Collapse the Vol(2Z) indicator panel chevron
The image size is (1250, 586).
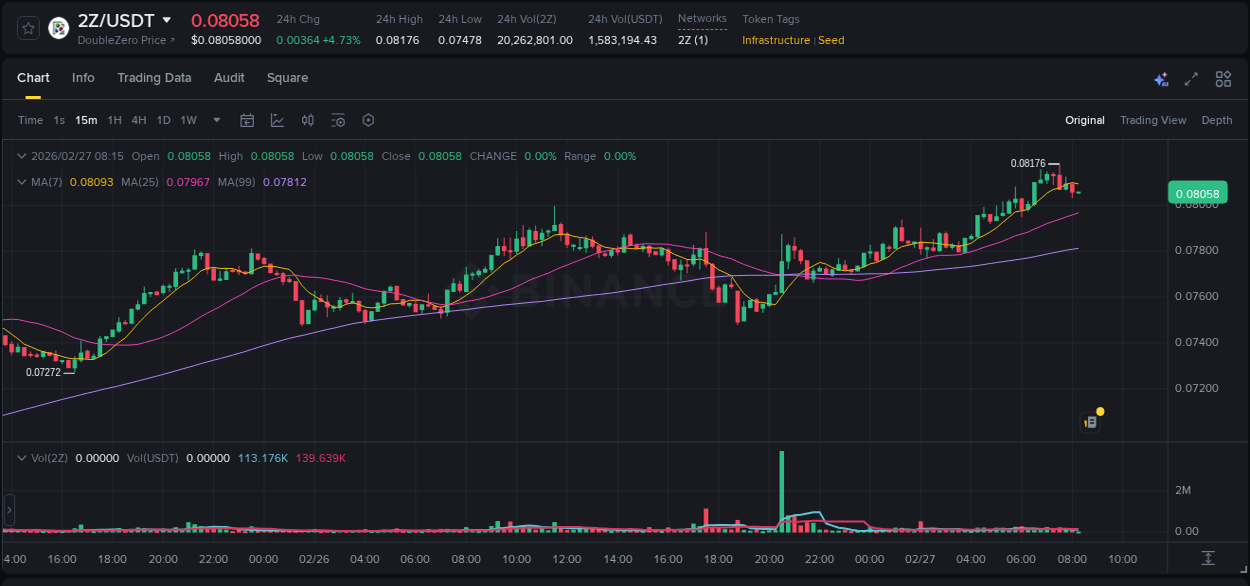click(20, 457)
